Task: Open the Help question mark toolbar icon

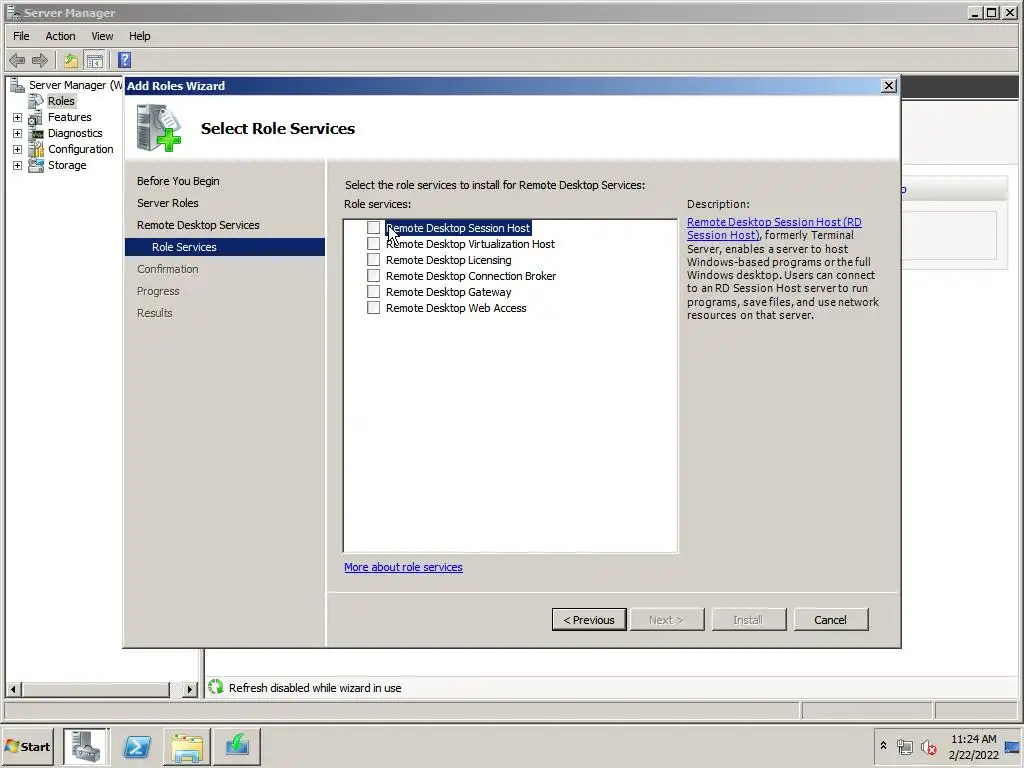Action: click(124, 61)
